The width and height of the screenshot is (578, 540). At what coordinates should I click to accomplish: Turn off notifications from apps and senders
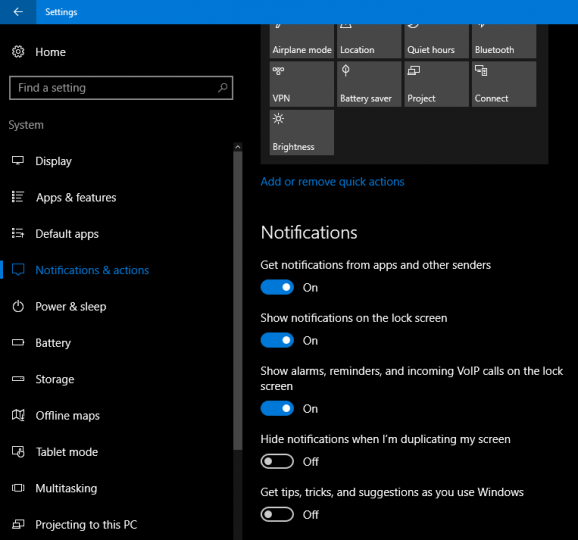[277, 287]
